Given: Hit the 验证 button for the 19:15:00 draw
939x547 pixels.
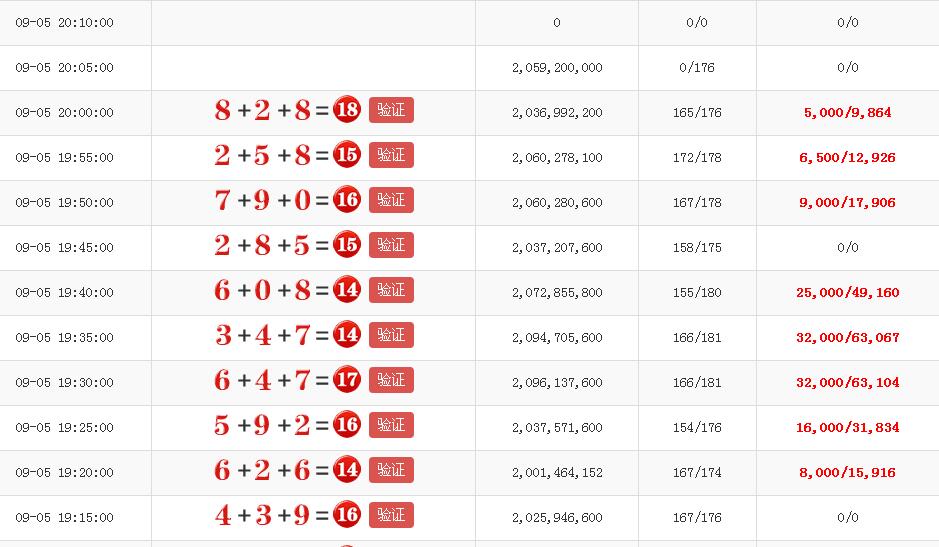Looking at the screenshot, I should (391, 515).
